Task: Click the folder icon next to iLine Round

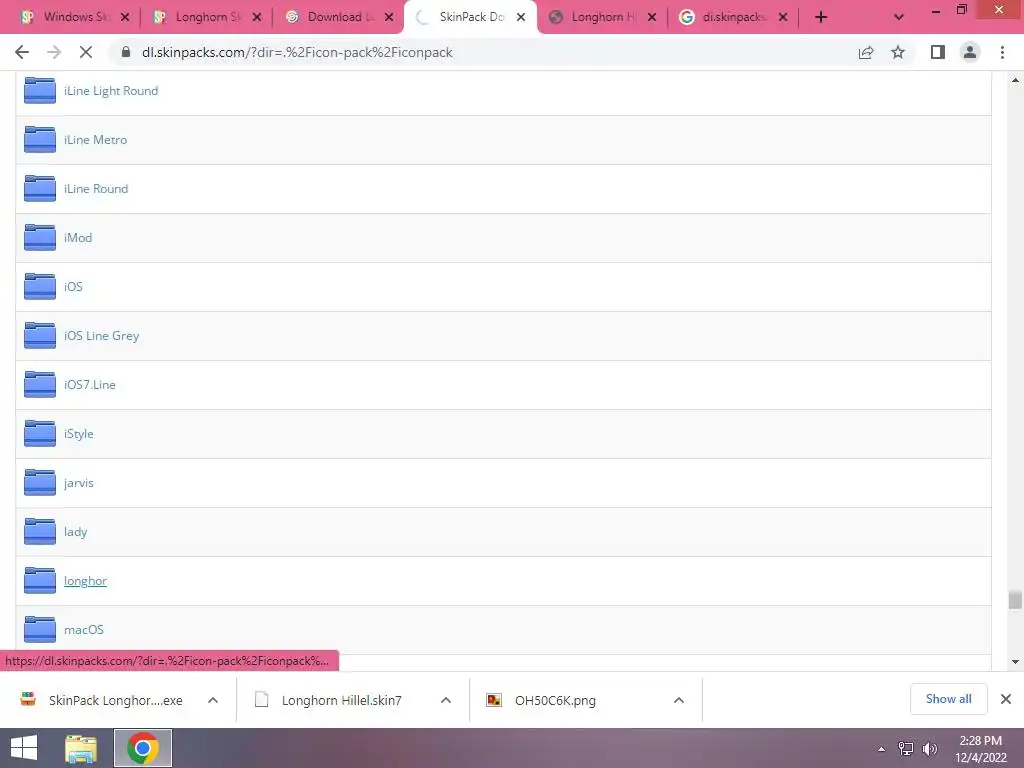Action: pos(40,189)
